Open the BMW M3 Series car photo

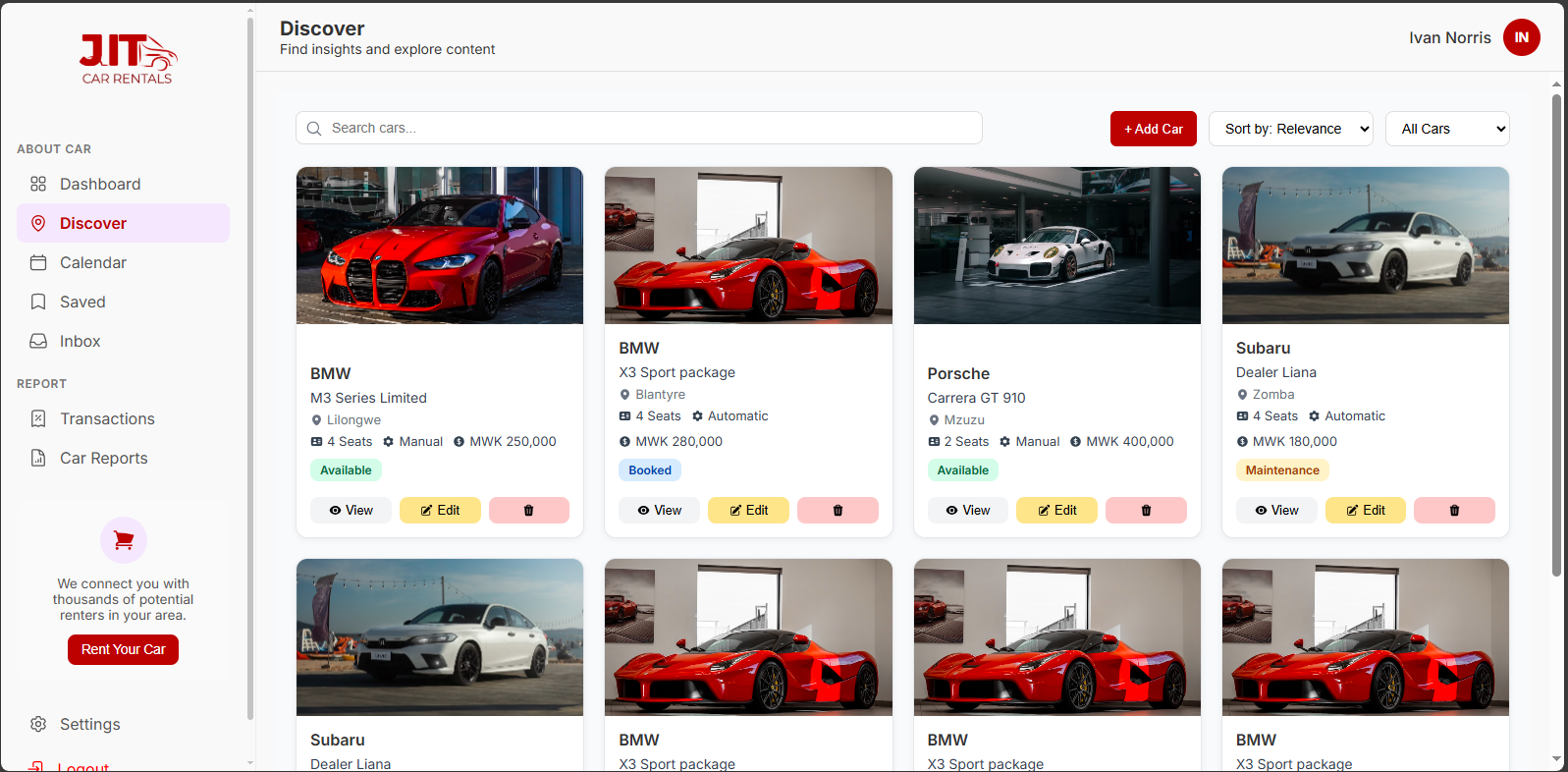pyautogui.click(x=440, y=246)
